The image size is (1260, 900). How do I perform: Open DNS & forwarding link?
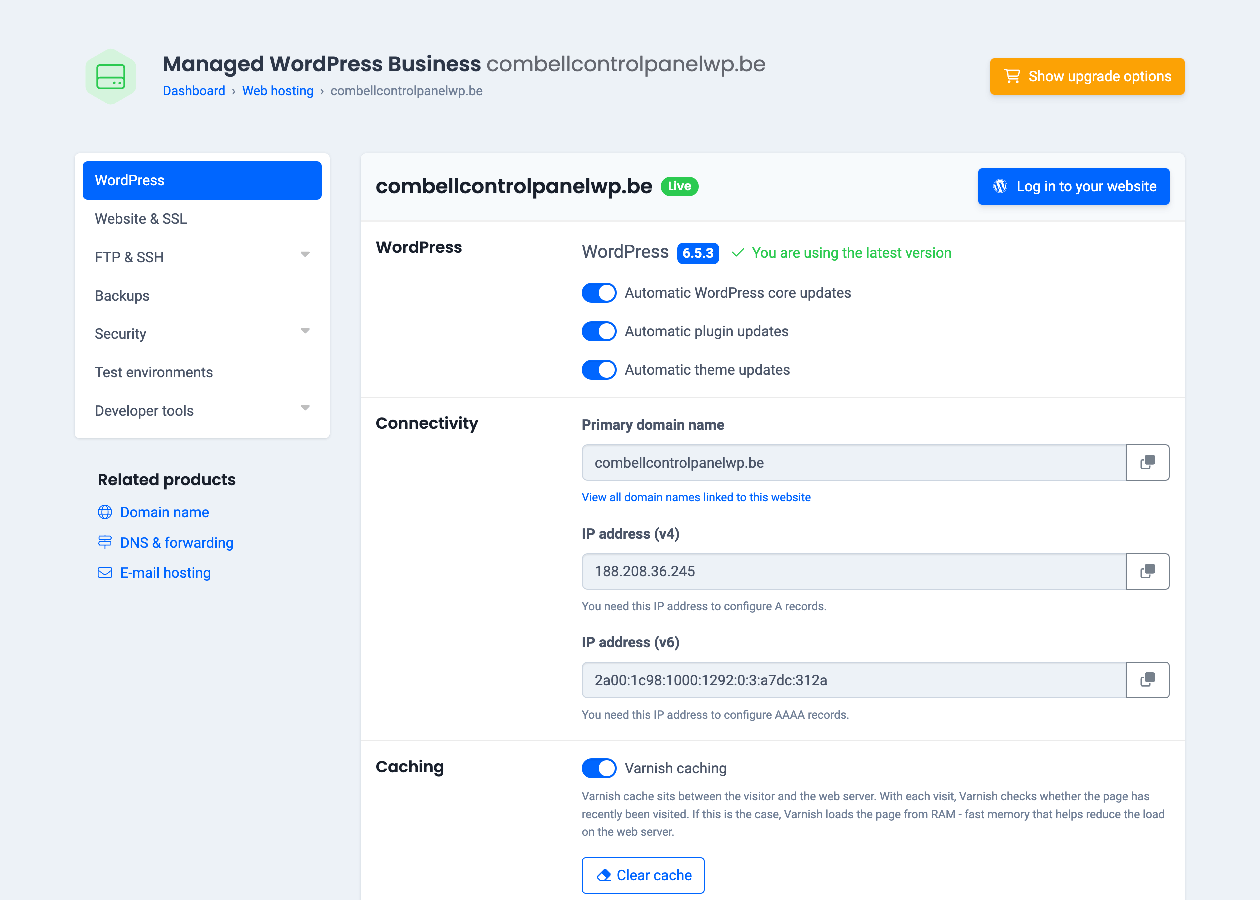click(x=177, y=542)
